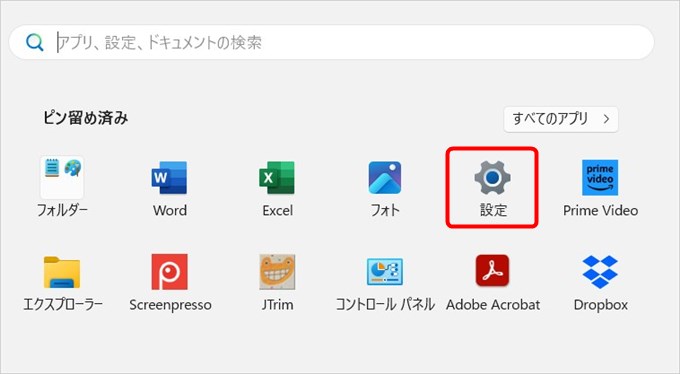Launch Screenpresso app
The width and height of the screenshot is (680, 374).
(x=170, y=283)
